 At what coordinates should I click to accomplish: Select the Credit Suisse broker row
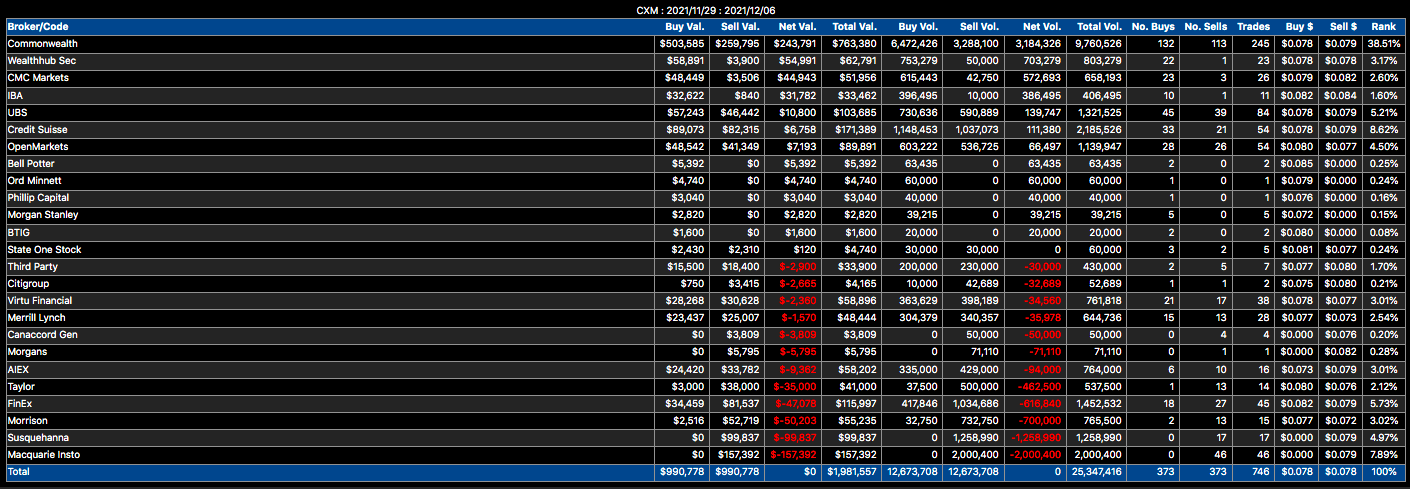point(704,129)
